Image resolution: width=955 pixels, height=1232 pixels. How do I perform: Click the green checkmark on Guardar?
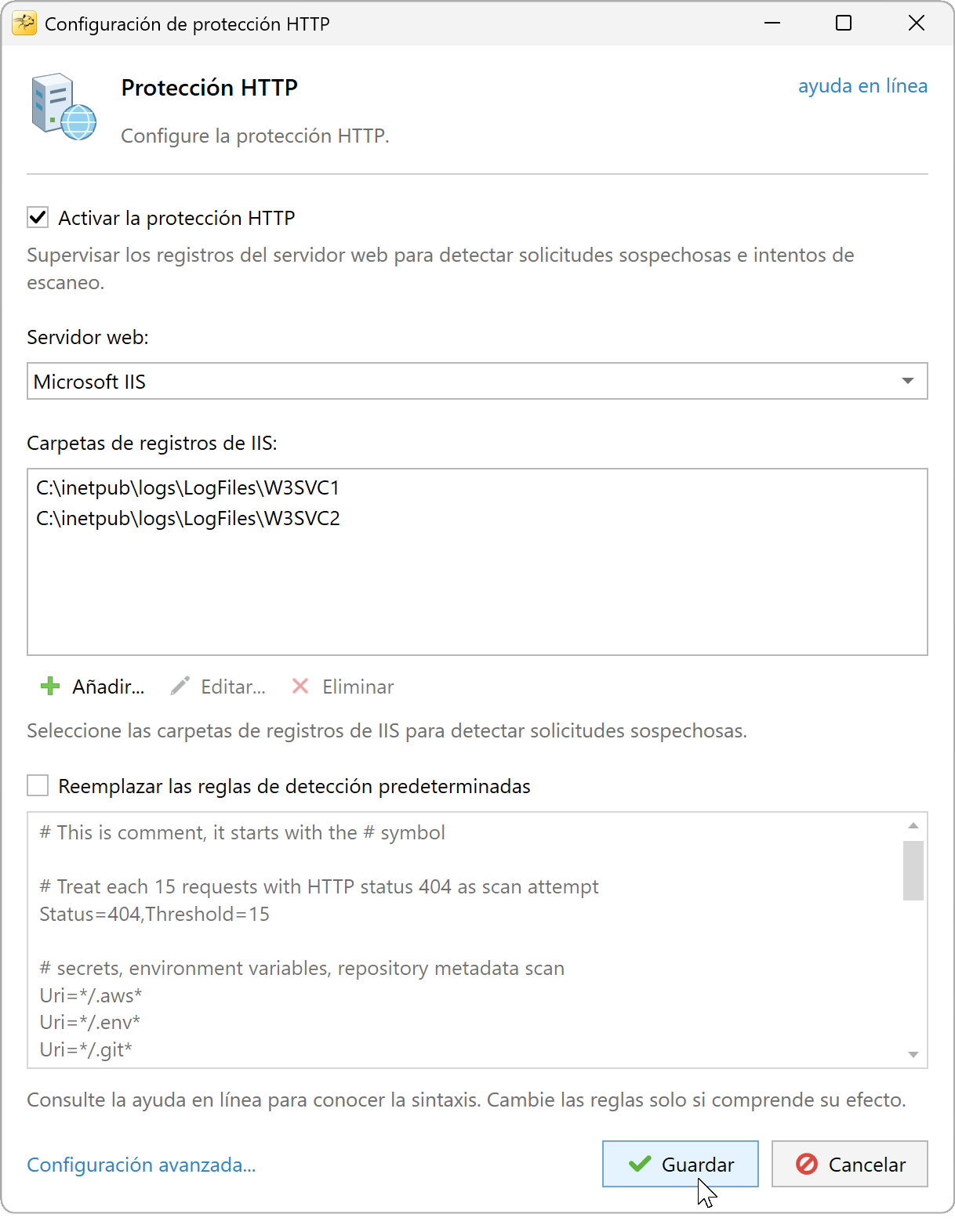640,1164
